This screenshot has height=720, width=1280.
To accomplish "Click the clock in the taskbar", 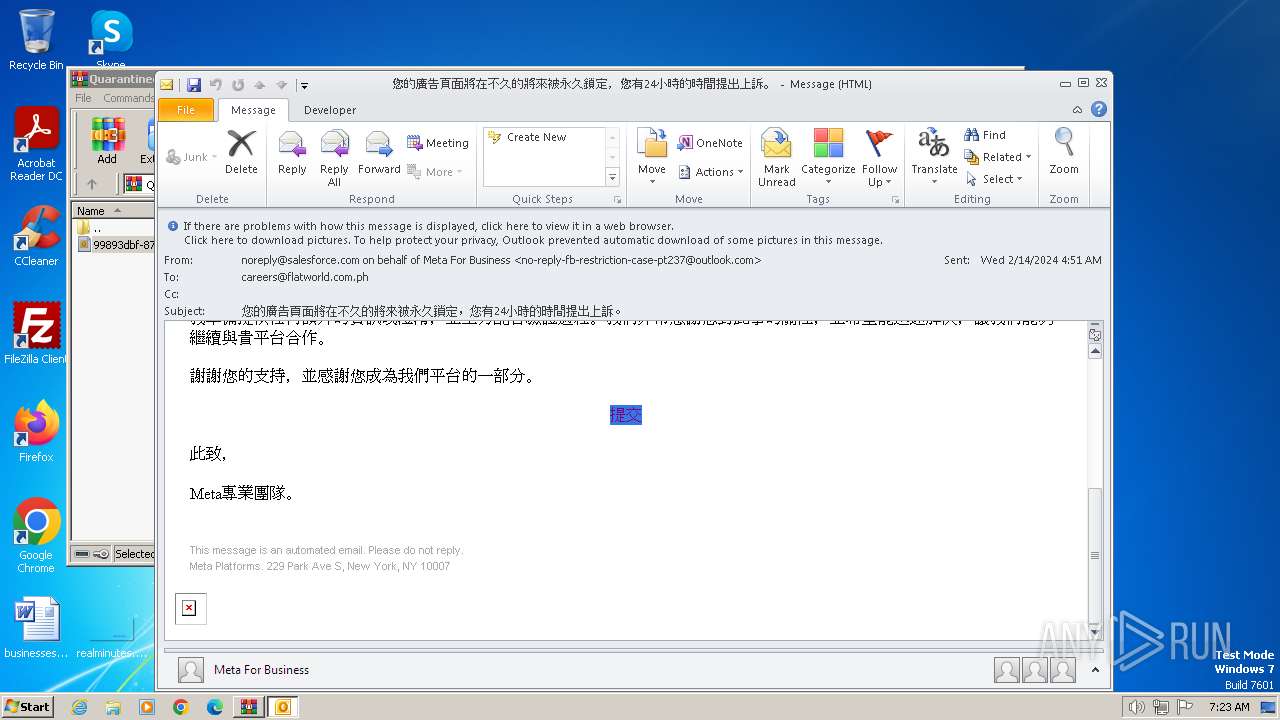I will (x=1228, y=707).
